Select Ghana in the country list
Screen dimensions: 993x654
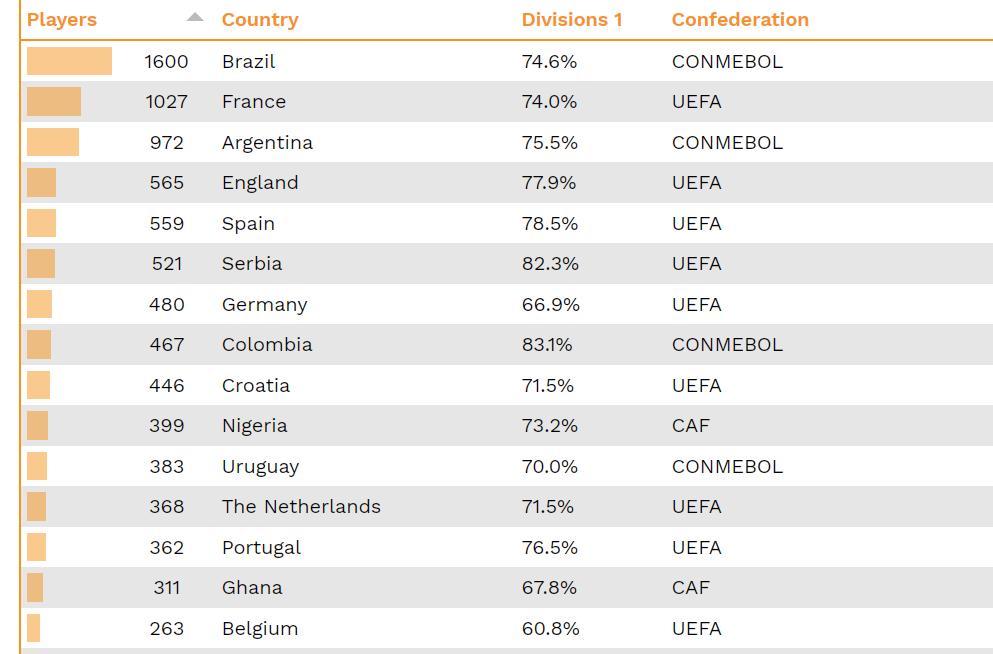252,588
